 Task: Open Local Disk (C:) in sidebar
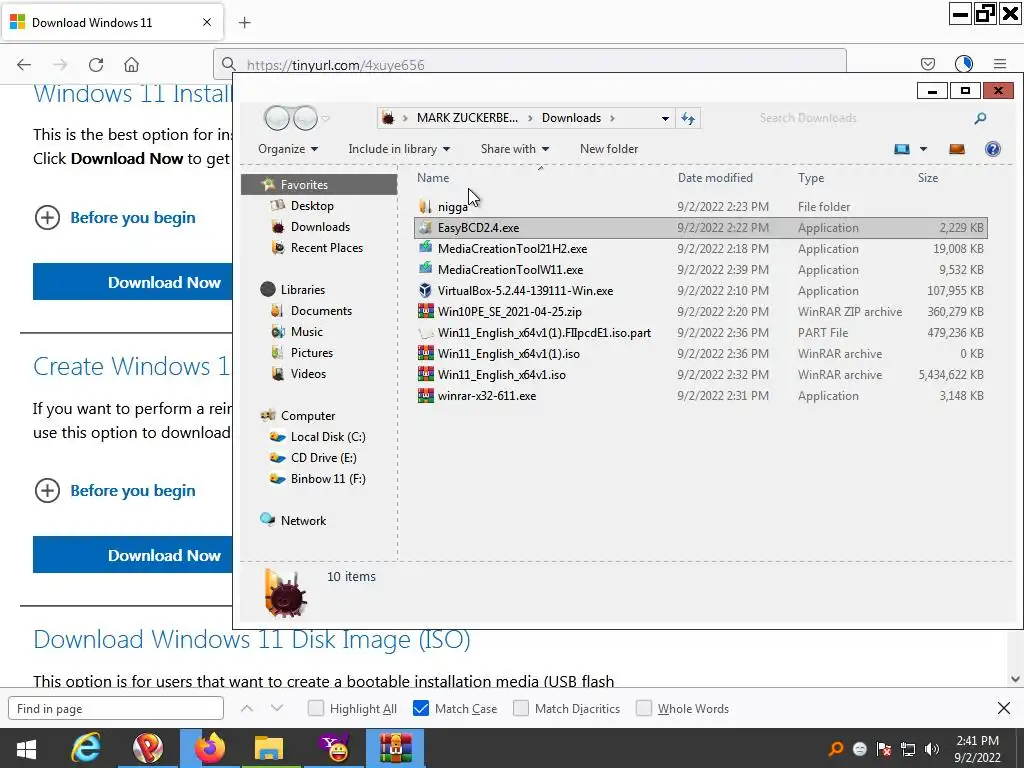pyautogui.click(x=328, y=437)
